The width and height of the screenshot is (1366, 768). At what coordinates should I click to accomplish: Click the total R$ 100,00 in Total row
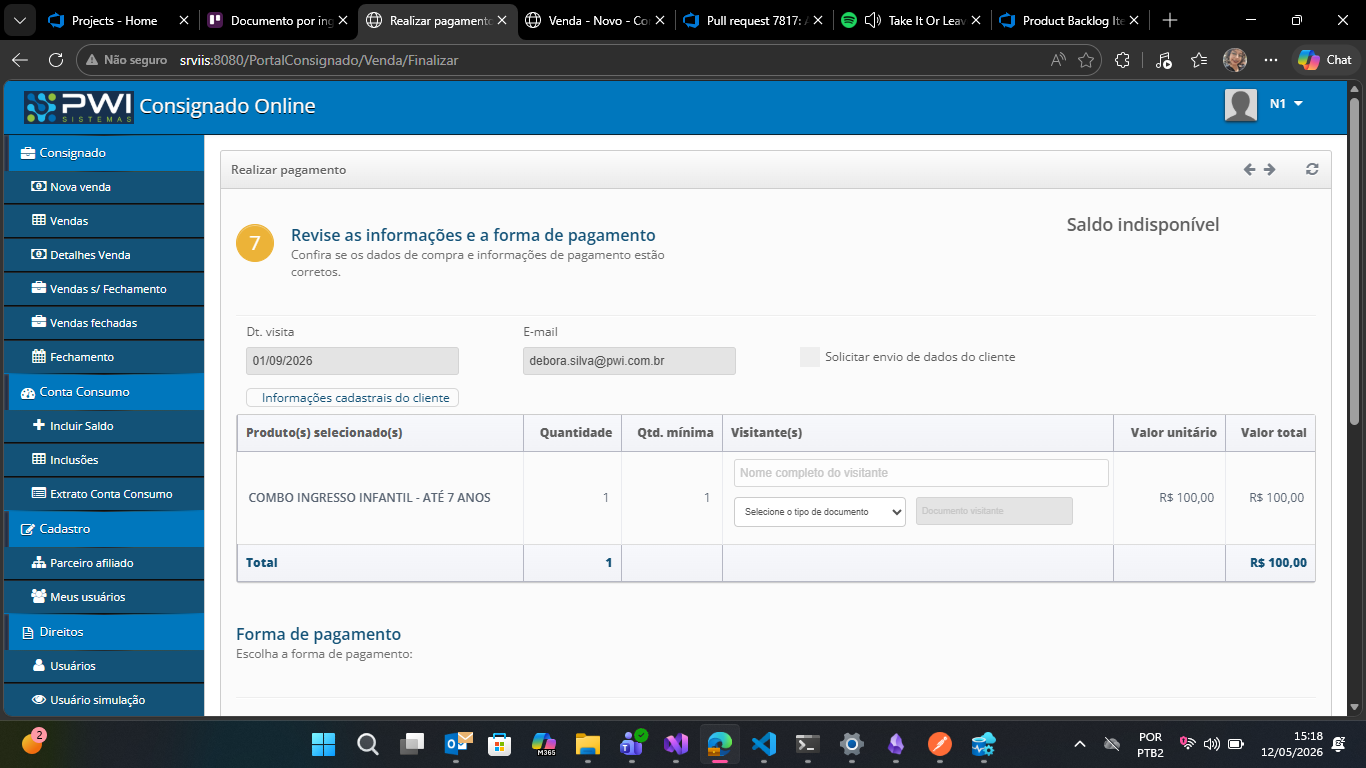pyautogui.click(x=1278, y=563)
